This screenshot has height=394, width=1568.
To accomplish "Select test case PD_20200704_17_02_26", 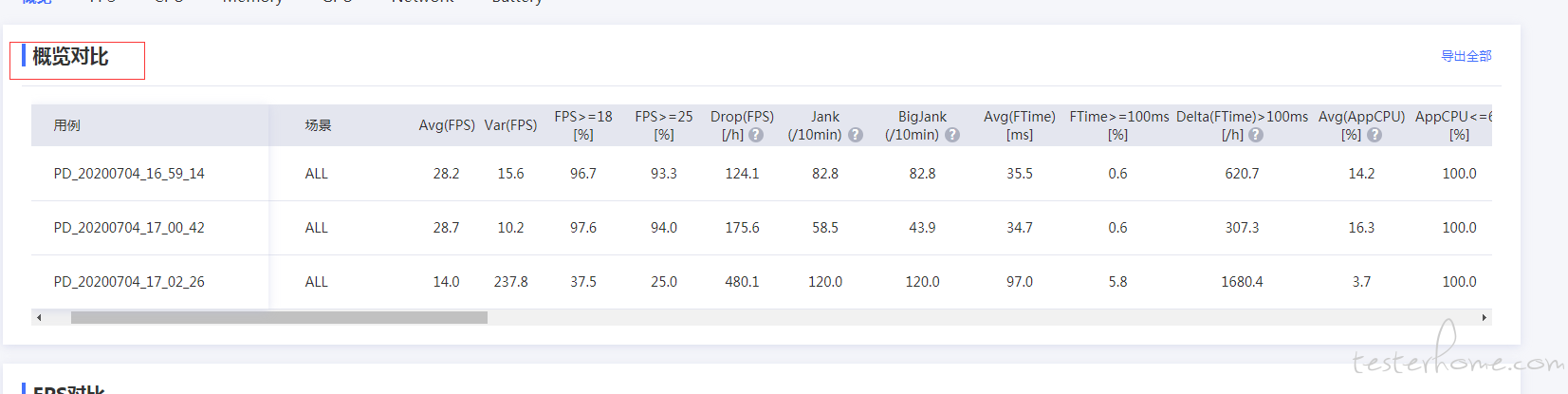I will tap(129, 282).
